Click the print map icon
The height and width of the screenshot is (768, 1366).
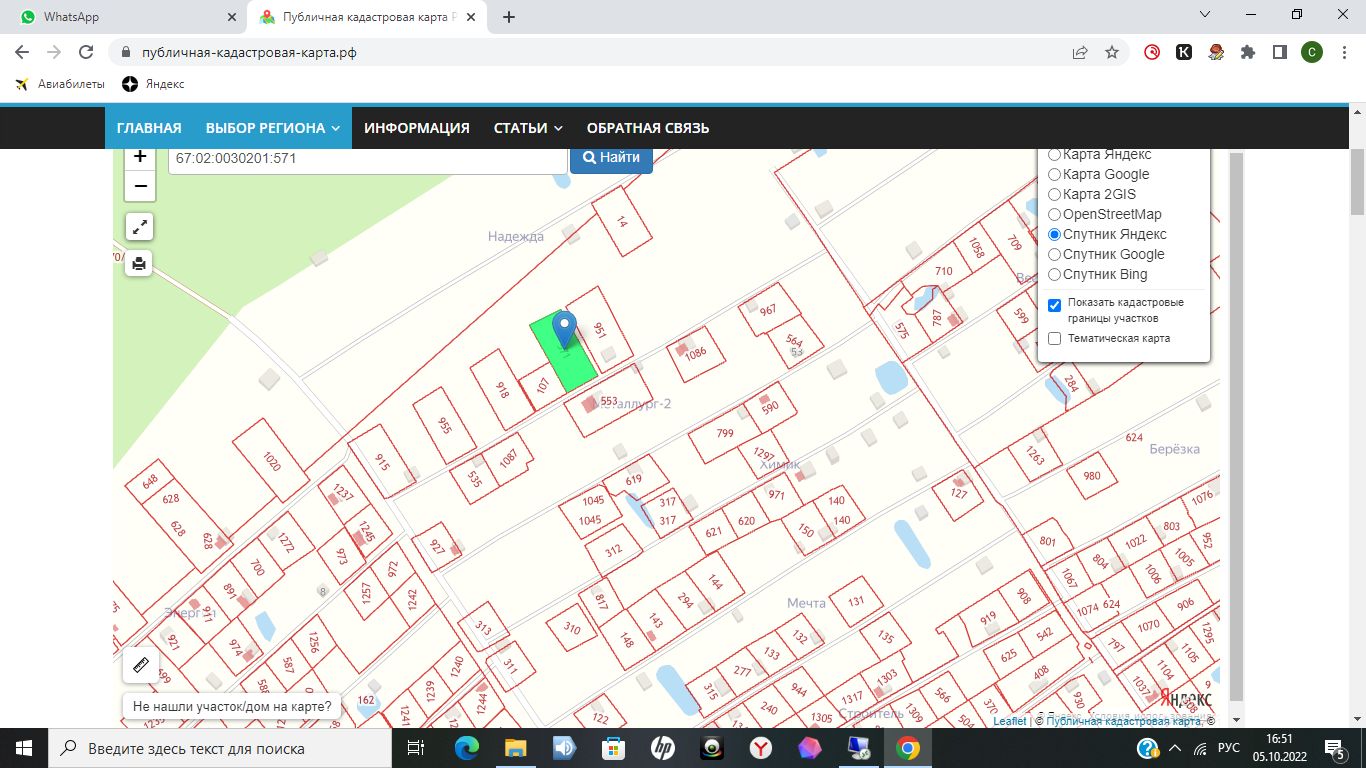(x=140, y=264)
